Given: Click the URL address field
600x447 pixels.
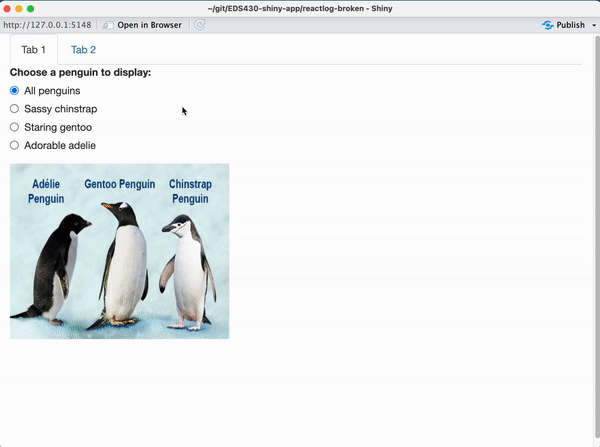Looking at the screenshot, I should pyautogui.click(x=47, y=24).
